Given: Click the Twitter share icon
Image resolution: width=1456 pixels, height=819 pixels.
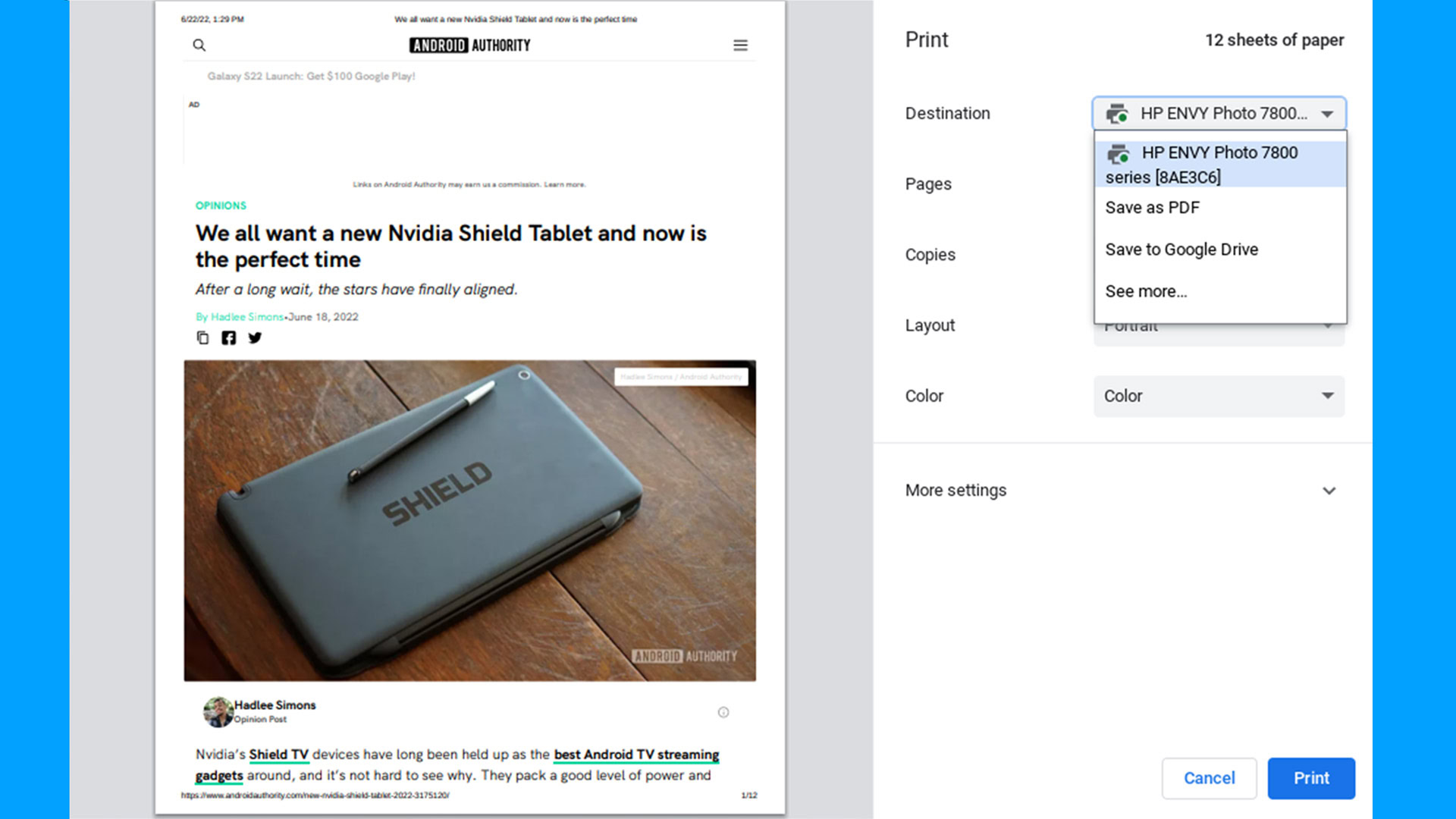Looking at the screenshot, I should pyautogui.click(x=255, y=337).
